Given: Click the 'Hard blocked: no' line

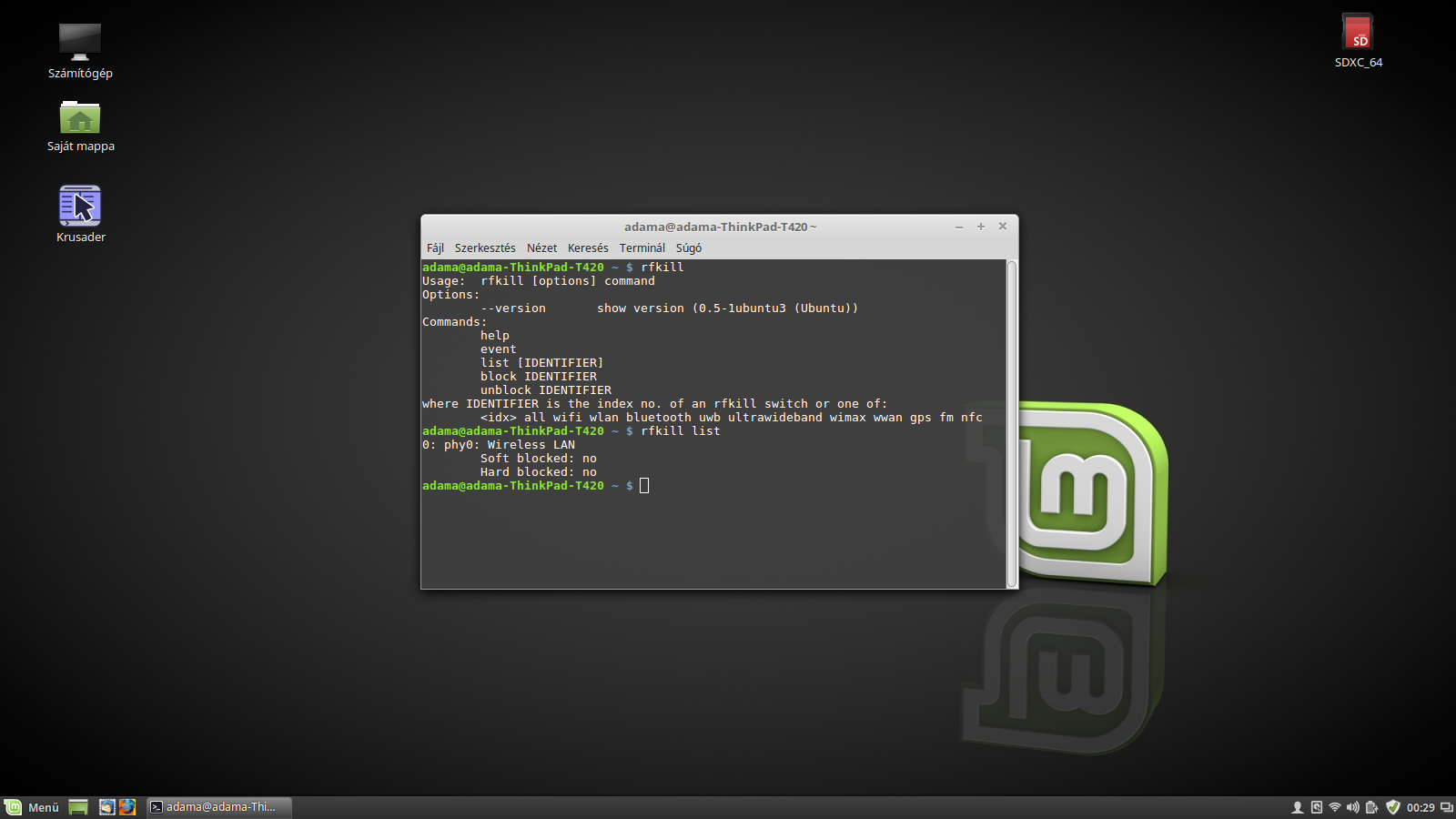Looking at the screenshot, I should tap(539, 472).
